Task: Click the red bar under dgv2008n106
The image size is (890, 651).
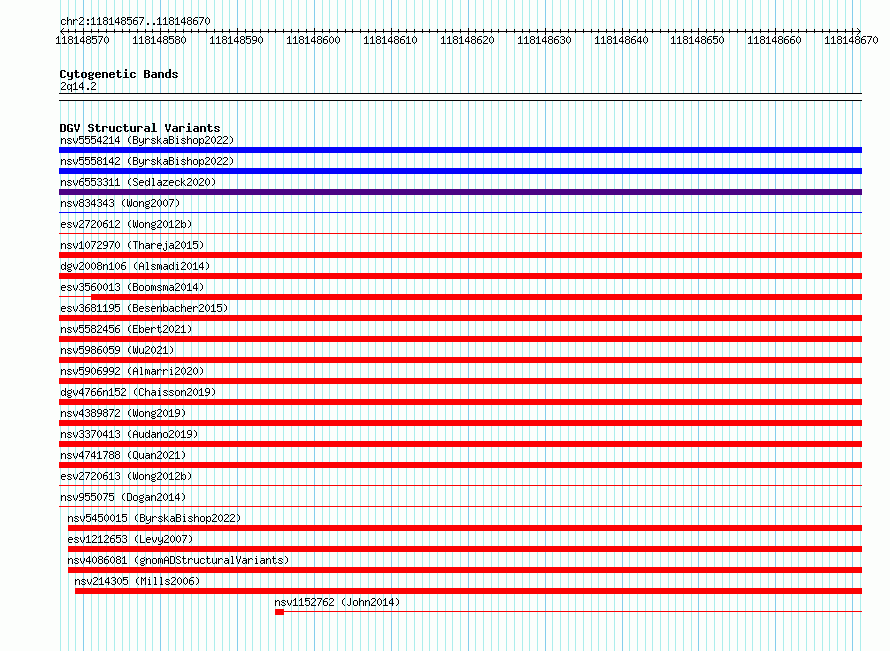Action: tap(460, 276)
